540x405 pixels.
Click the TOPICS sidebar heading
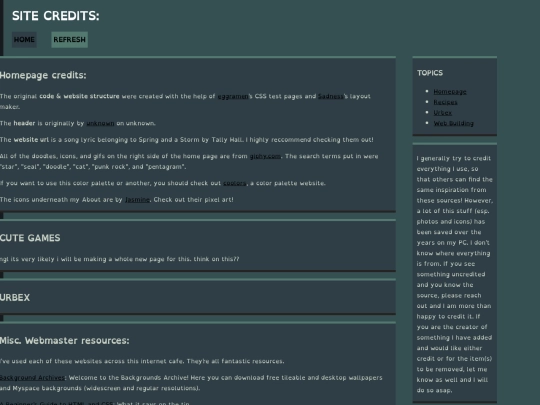pyautogui.click(x=430, y=73)
